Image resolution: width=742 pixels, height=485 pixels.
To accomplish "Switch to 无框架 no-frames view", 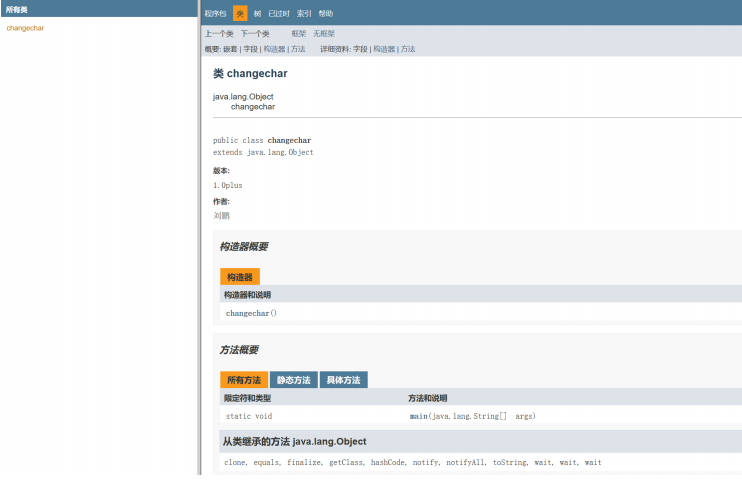I will pos(324,34).
